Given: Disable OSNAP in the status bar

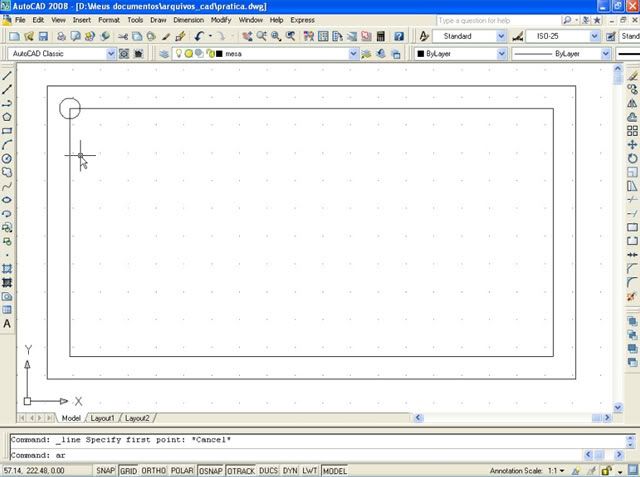Looking at the screenshot, I should (x=210, y=470).
